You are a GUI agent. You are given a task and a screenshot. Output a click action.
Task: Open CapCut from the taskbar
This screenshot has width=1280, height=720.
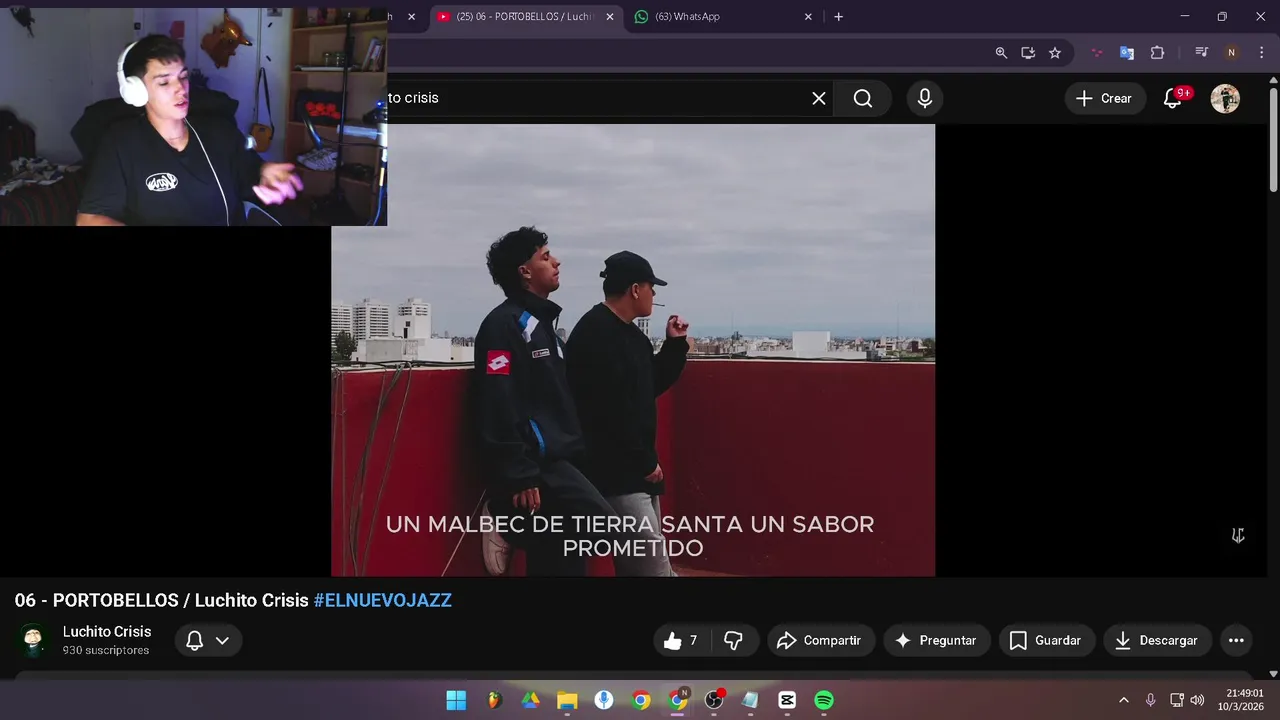(x=787, y=700)
